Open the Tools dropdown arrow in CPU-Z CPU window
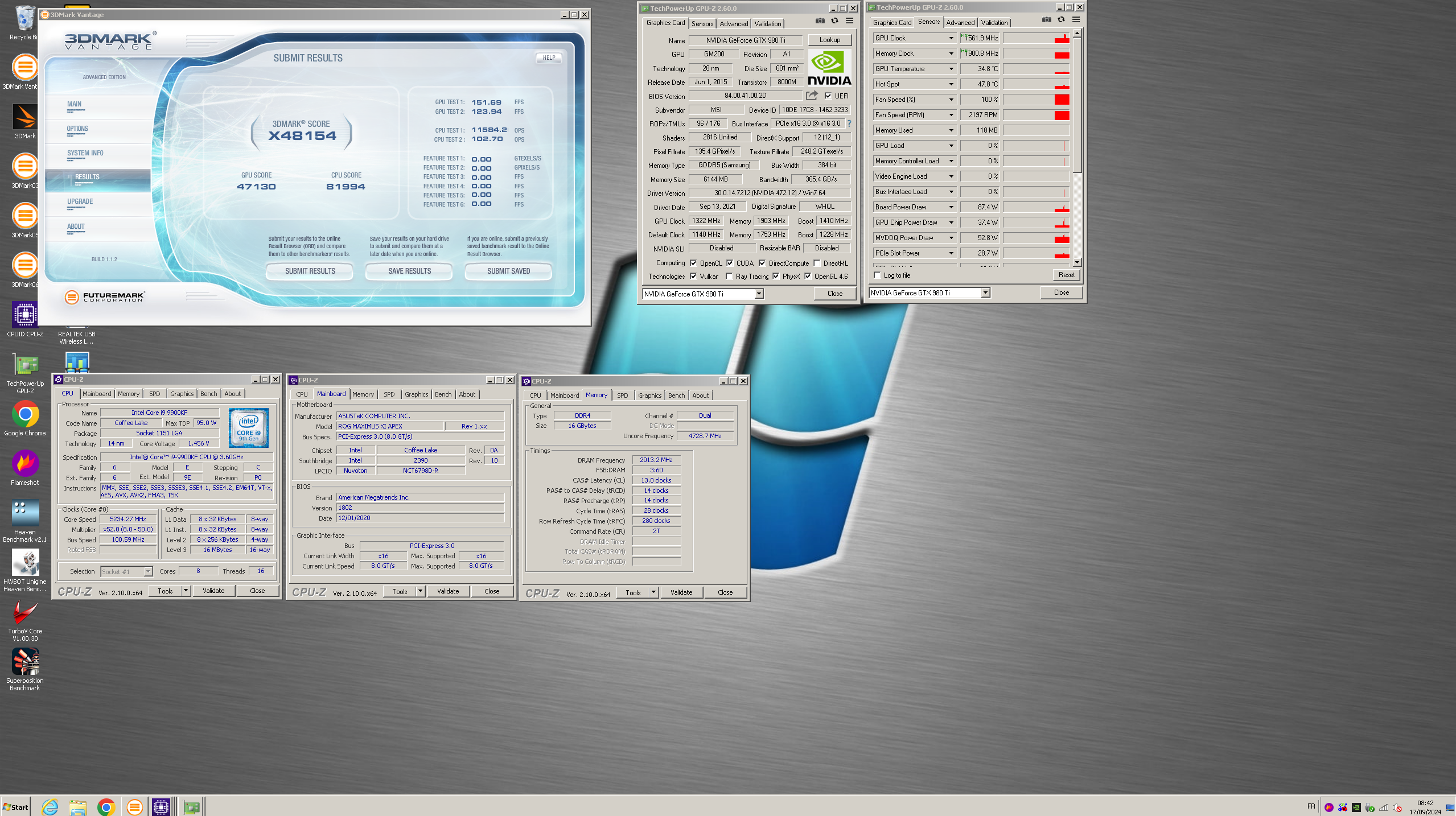This screenshot has width=1456, height=816. tap(186, 591)
